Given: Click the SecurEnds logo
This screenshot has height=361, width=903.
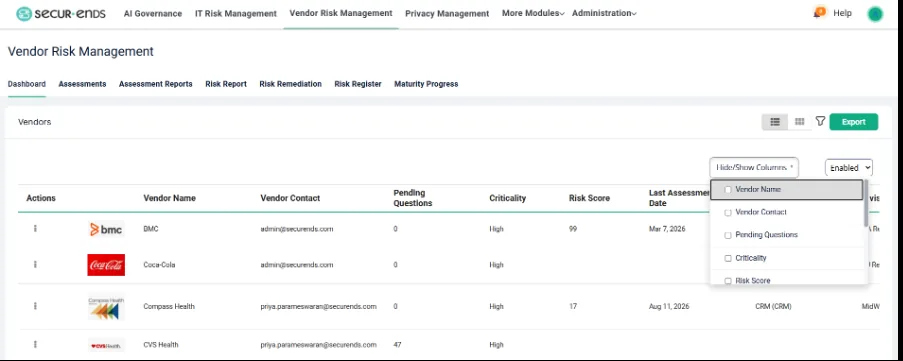Looking at the screenshot, I should (x=60, y=13).
